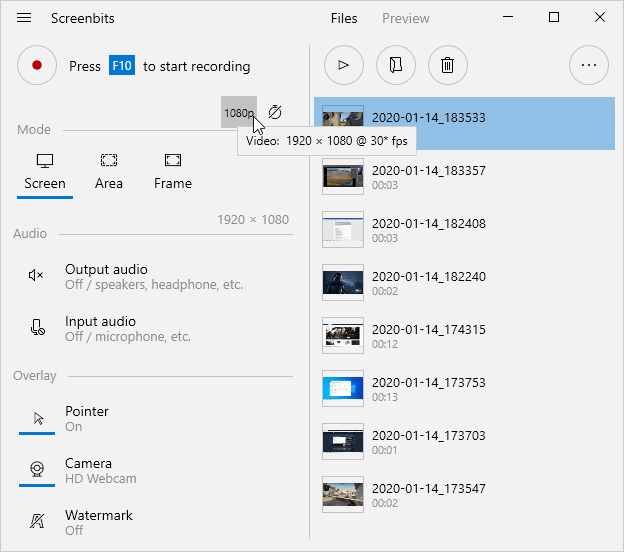This screenshot has width=624, height=552.
Task: Open the hamburger menu
Action: 24,18
